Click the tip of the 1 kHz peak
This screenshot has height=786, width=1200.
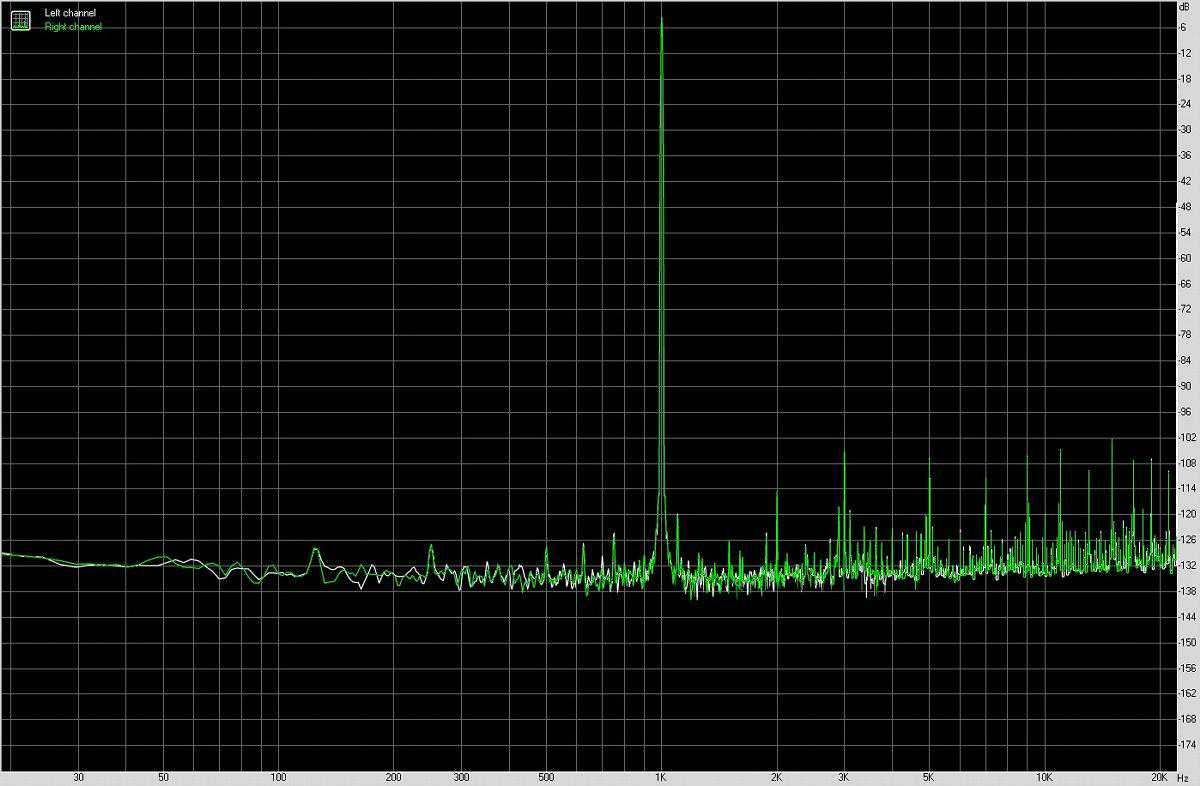point(661,19)
